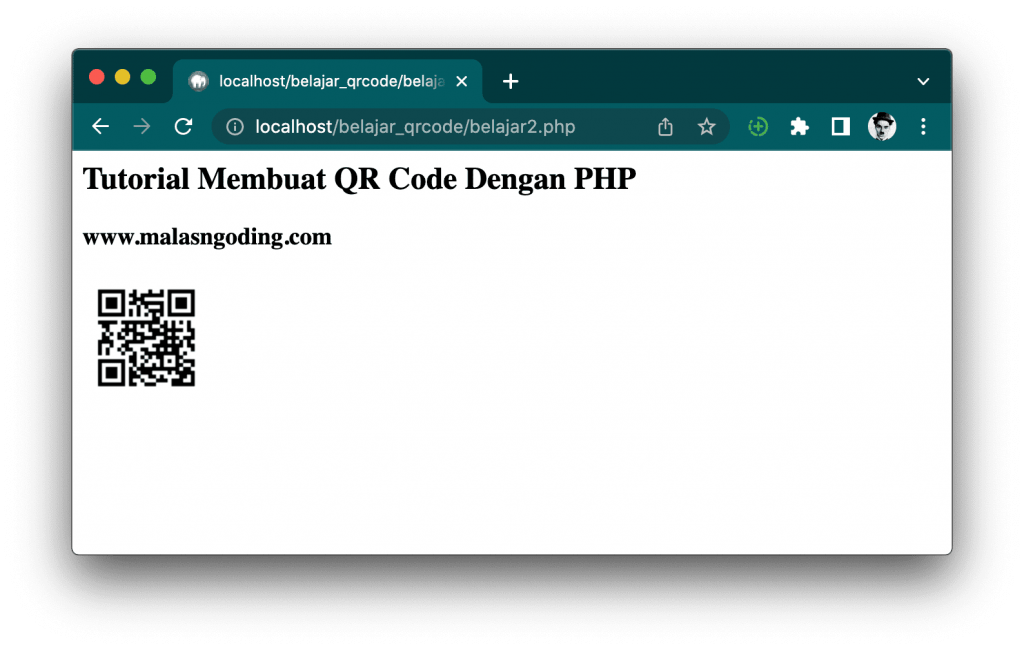Open the tab search chevron dropdown
The height and width of the screenshot is (650, 1024).
923,81
